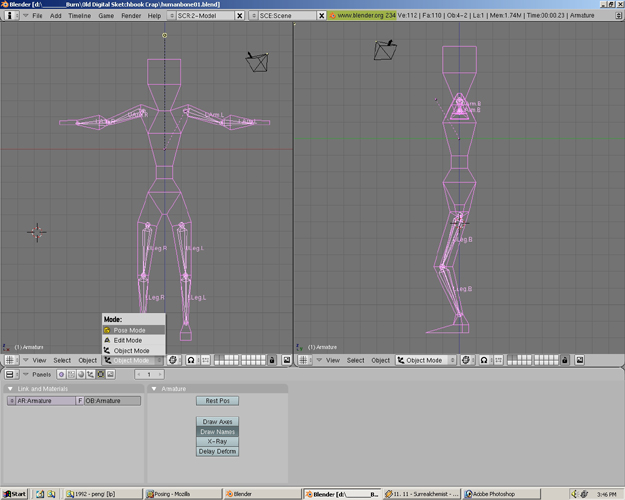
Task: Click the buttons window type icon
Action: point(12,374)
